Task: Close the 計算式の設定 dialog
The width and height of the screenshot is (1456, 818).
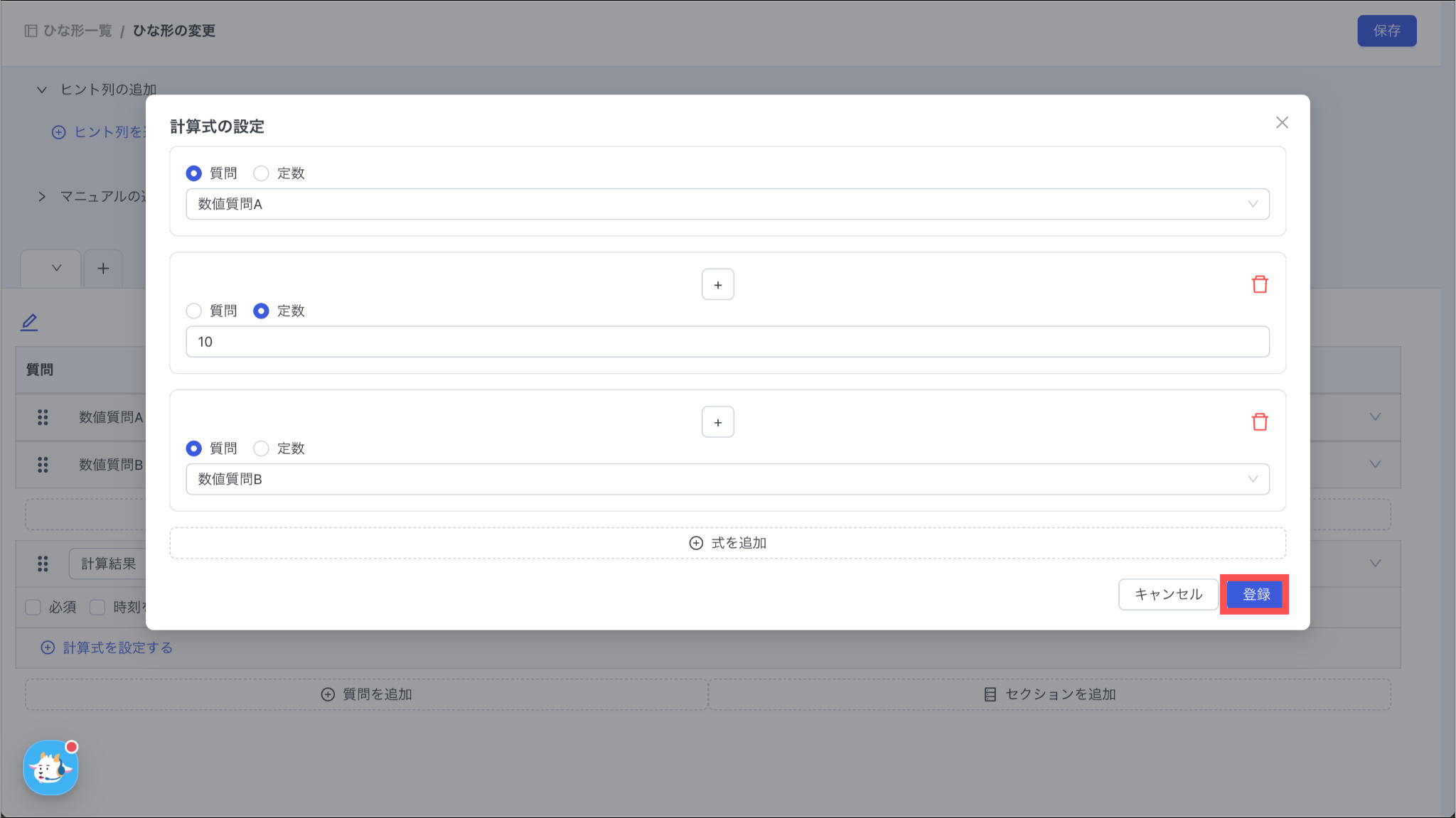Action: [x=1282, y=122]
